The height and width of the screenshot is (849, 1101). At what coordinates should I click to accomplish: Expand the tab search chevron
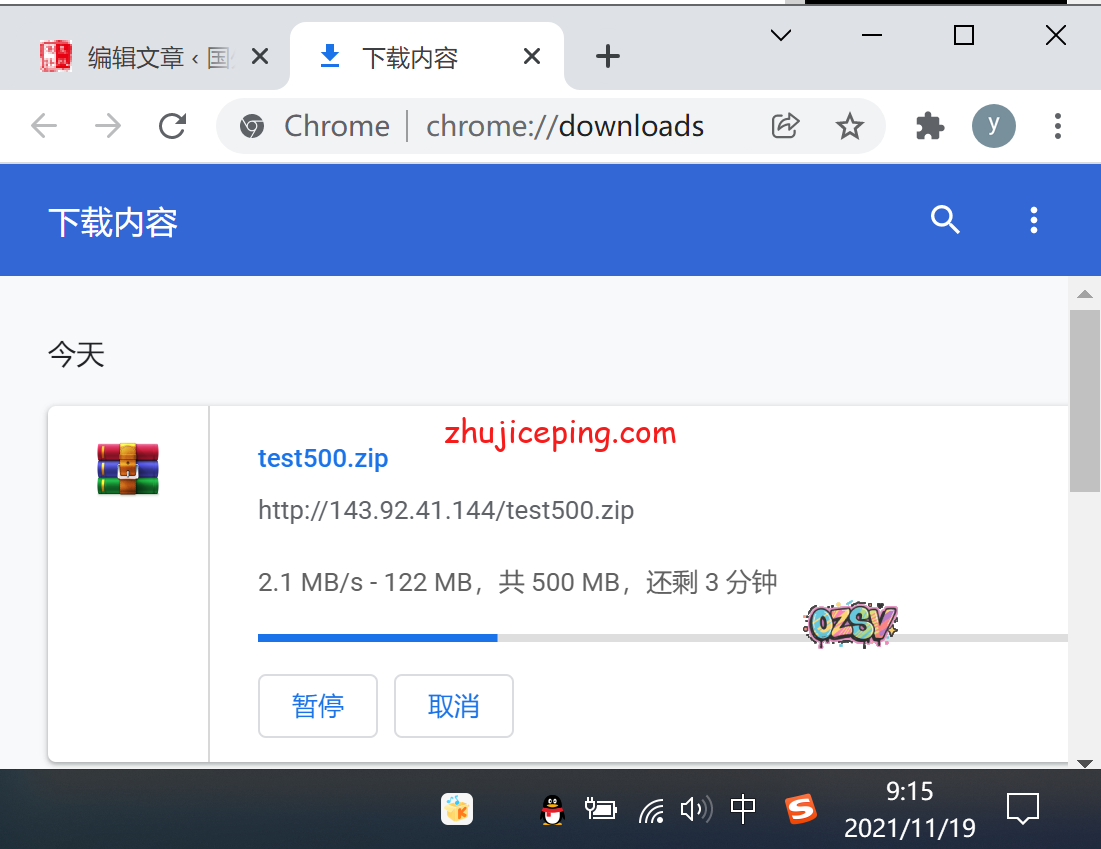(x=780, y=36)
